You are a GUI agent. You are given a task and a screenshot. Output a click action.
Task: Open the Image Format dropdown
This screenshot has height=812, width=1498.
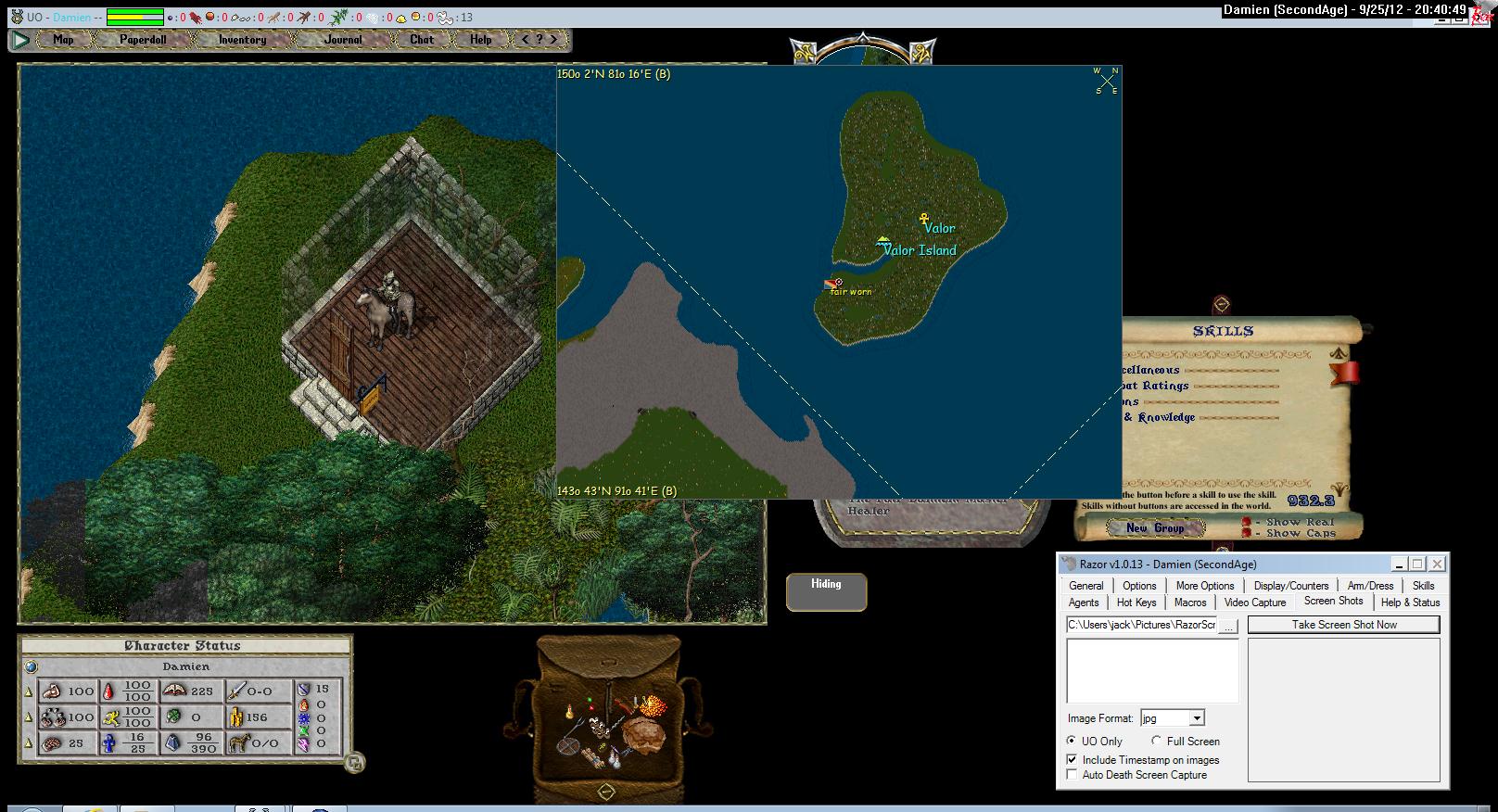[1197, 718]
